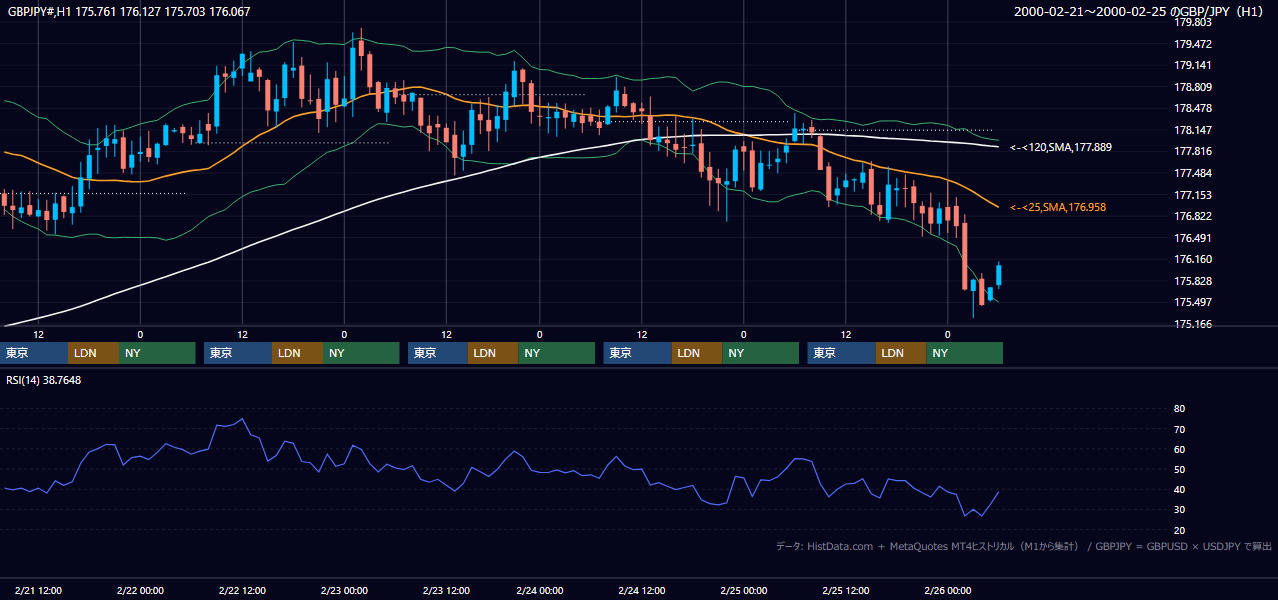Screen dimensions: 1278x600
Task: Click the 175.166 price axis label
Action: pos(1192,324)
